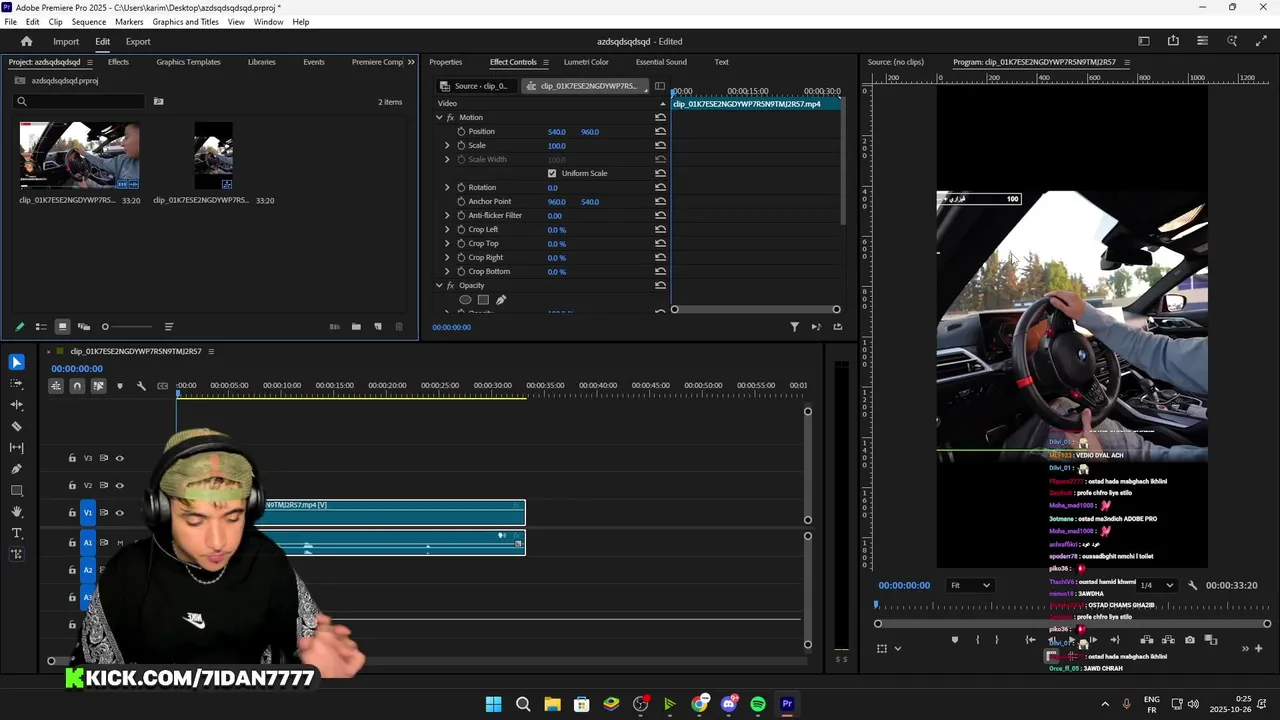
Task: Open the Effect Controls panel menu
Action: click(545, 62)
